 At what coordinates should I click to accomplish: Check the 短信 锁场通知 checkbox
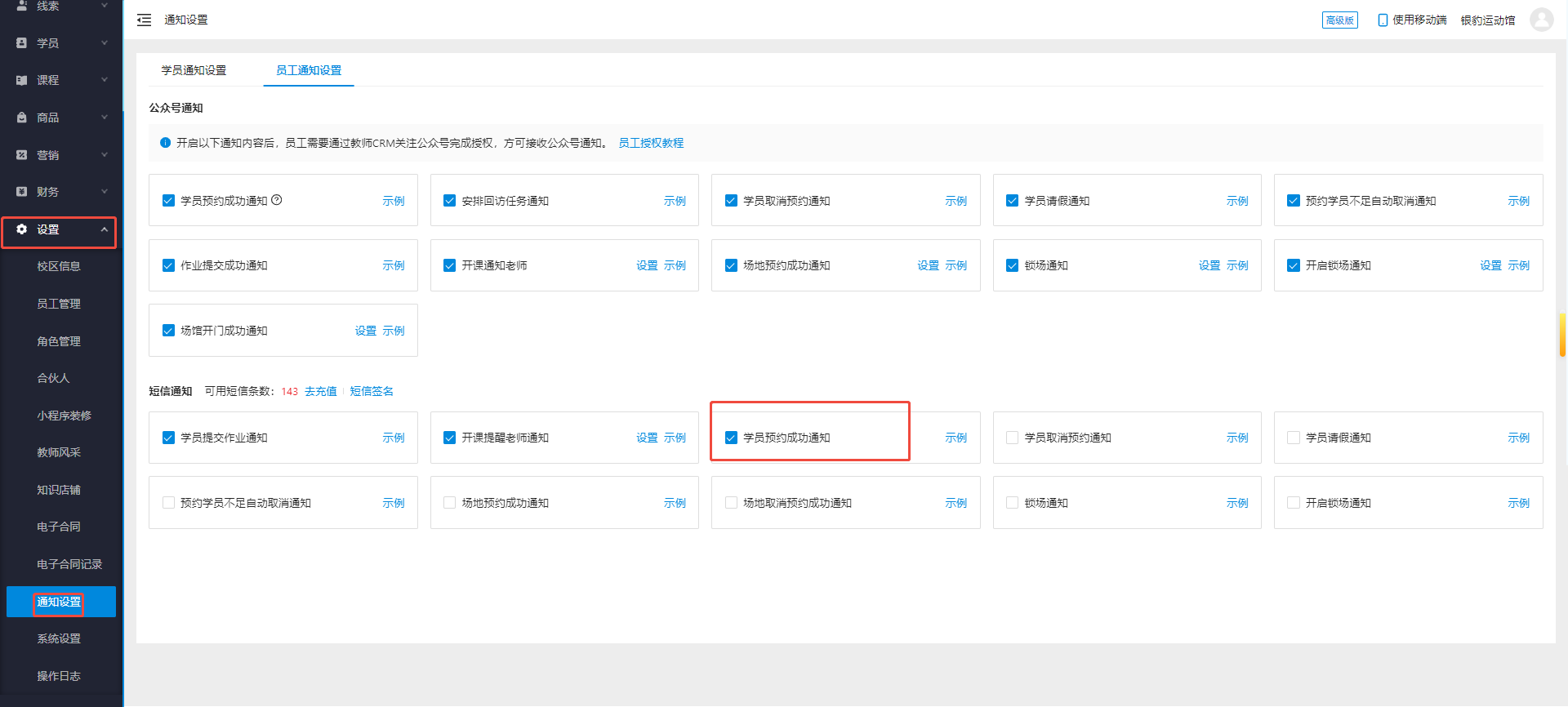(x=1012, y=503)
